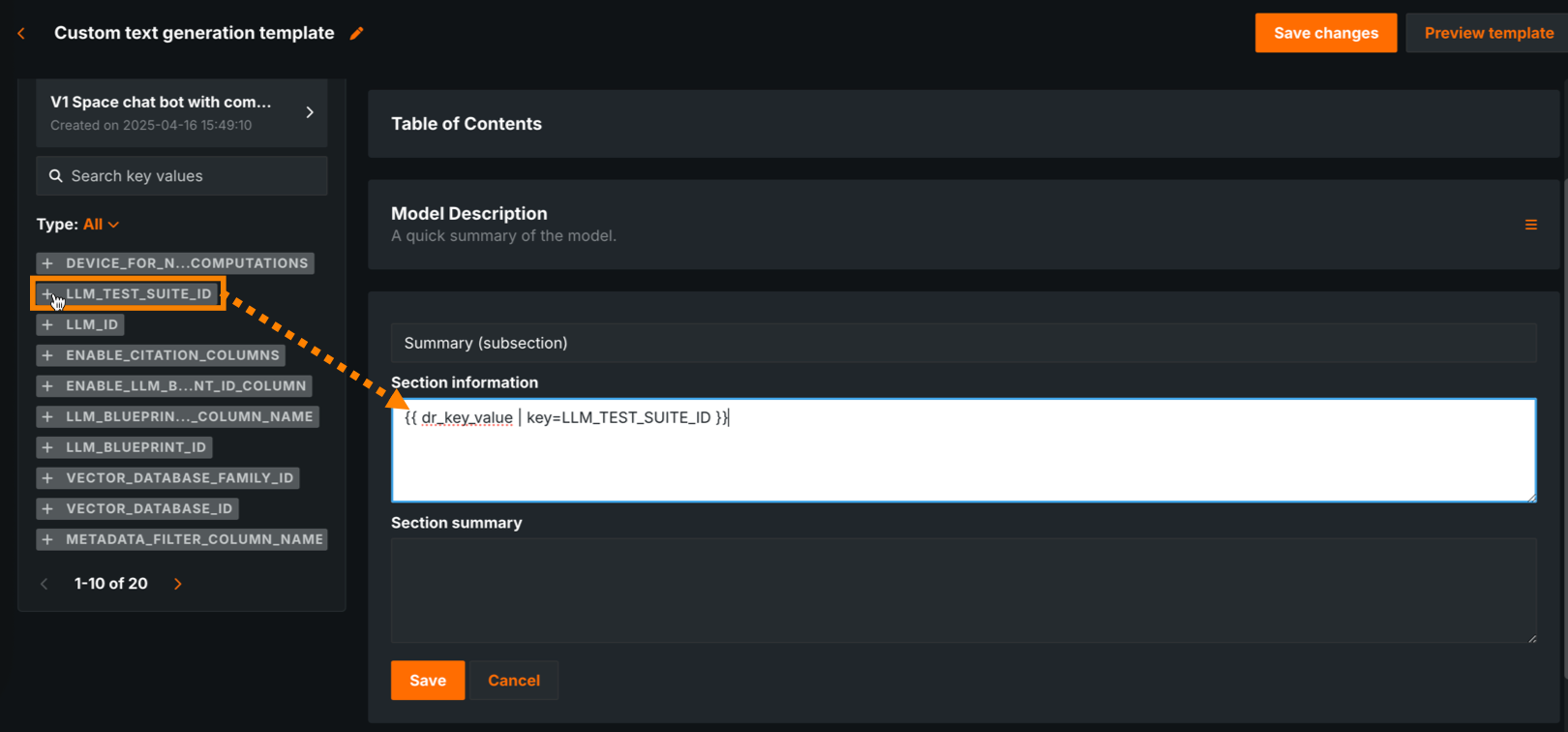Add the VECTOR_DATABASE_ID key value
Screen dimensions: 1568x732
tap(47, 508)
